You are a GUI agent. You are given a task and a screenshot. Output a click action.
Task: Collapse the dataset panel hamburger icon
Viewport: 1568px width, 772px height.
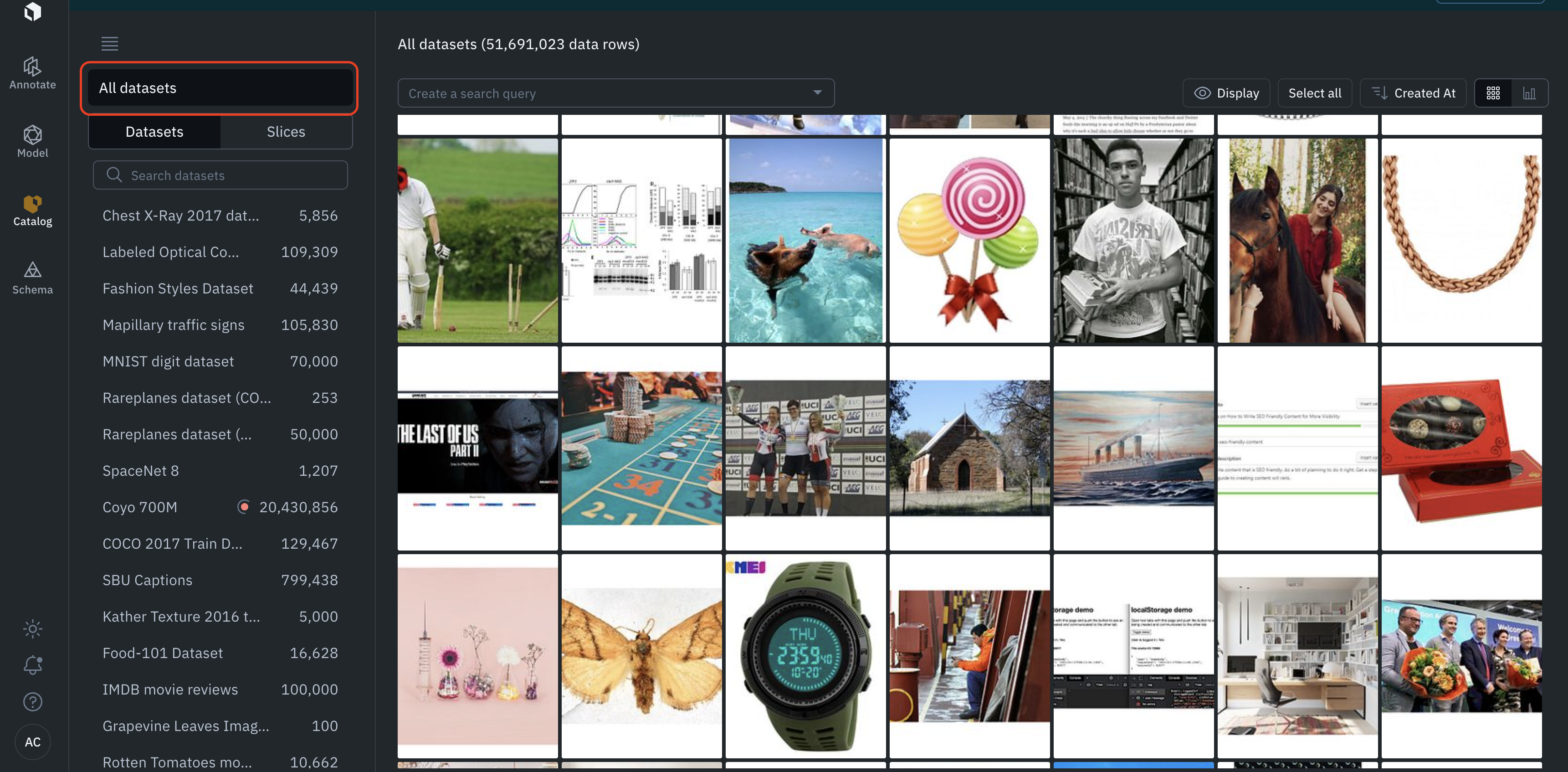[110, 43]
